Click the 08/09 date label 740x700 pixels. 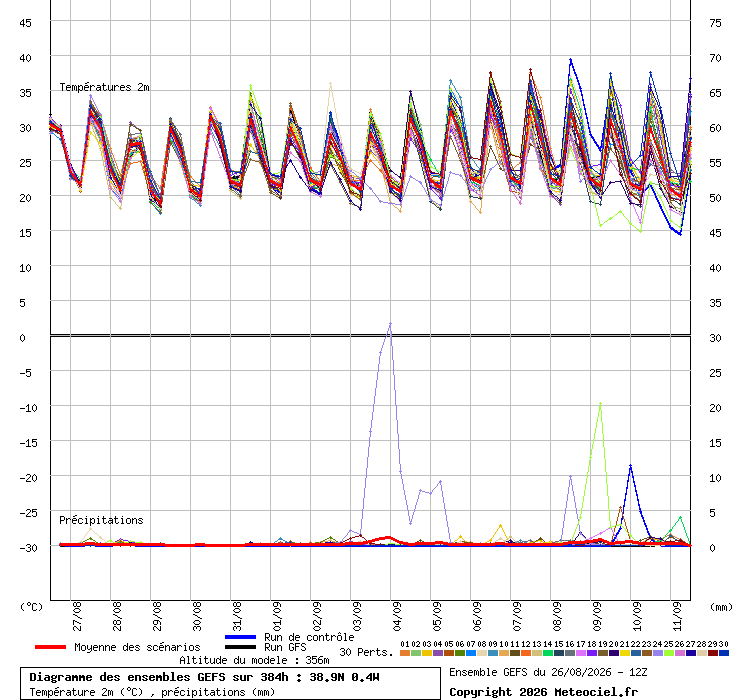557,616
